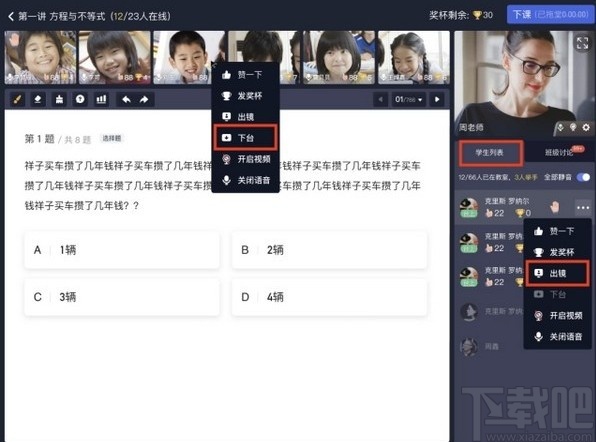Select answer option A 1辆
This screenshot has height=442, width=596.
(122, 250)
